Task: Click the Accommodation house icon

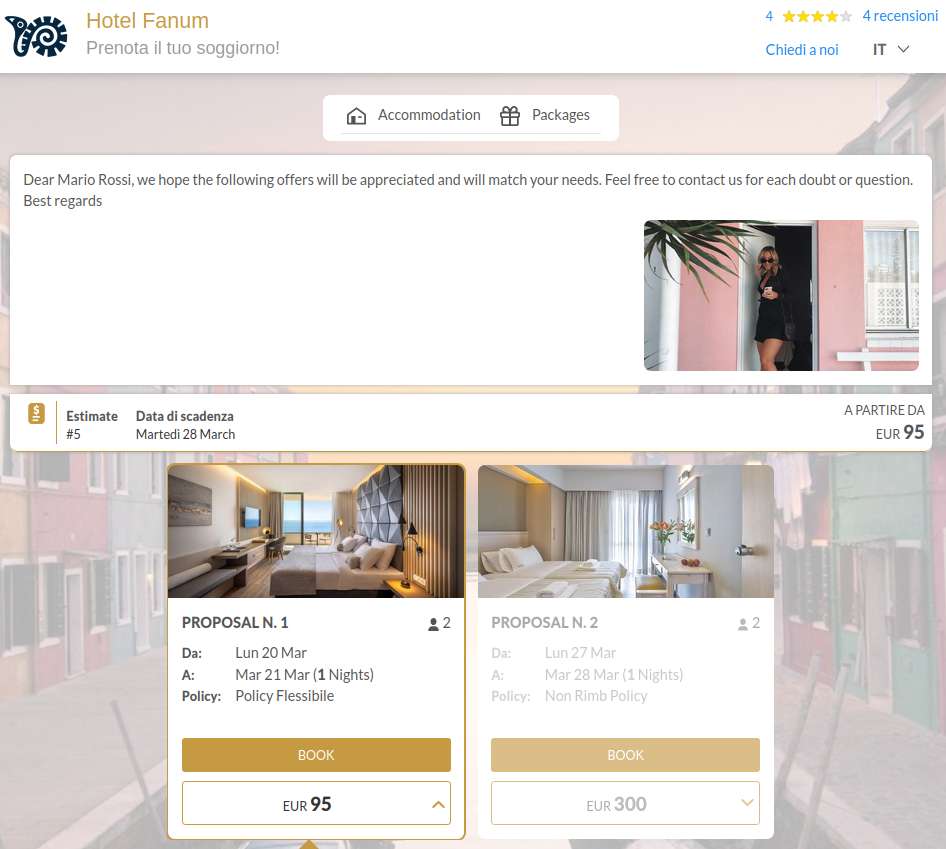Action: tap(356, 115)
